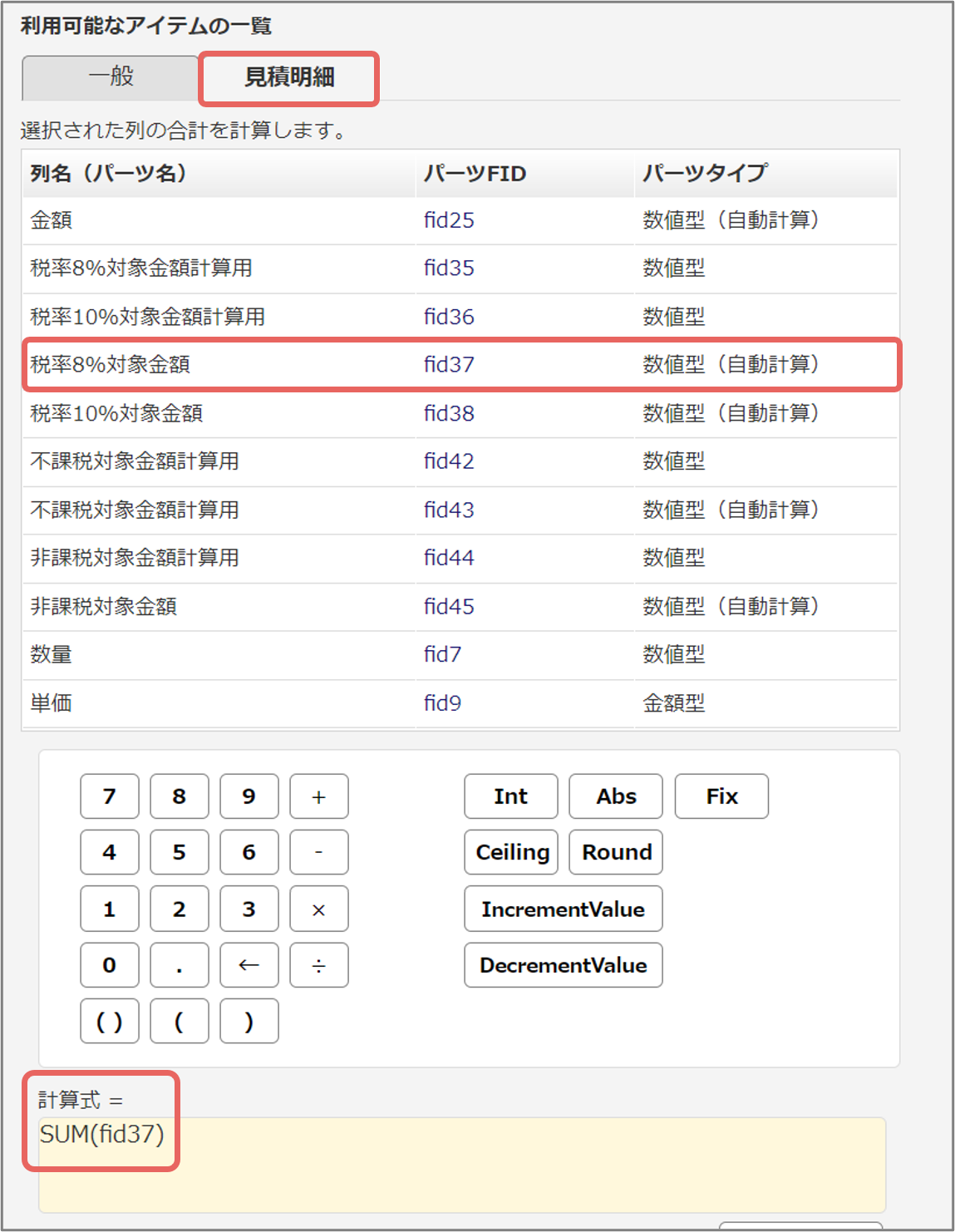Click the fid9 link for 単価

pyautogui.click(x=442, y=703)
